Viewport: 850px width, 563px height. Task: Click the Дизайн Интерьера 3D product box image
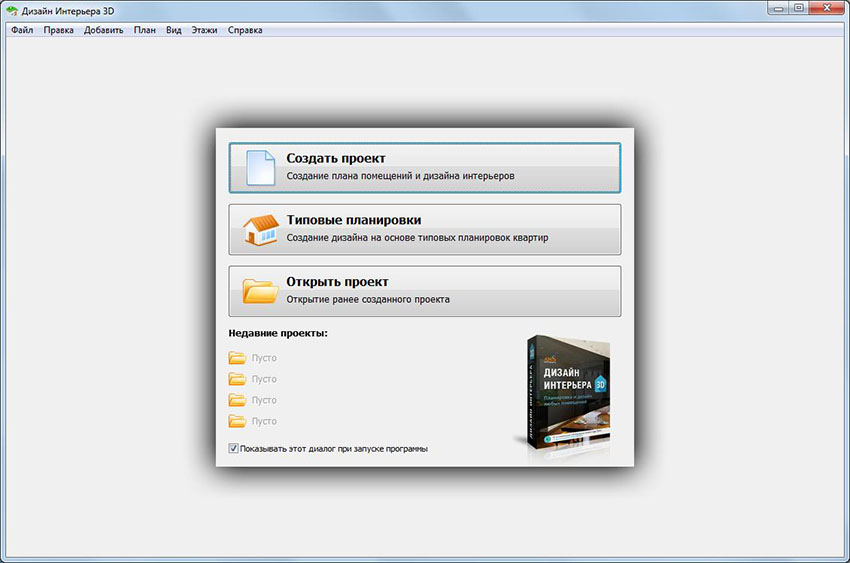point(567,391)
